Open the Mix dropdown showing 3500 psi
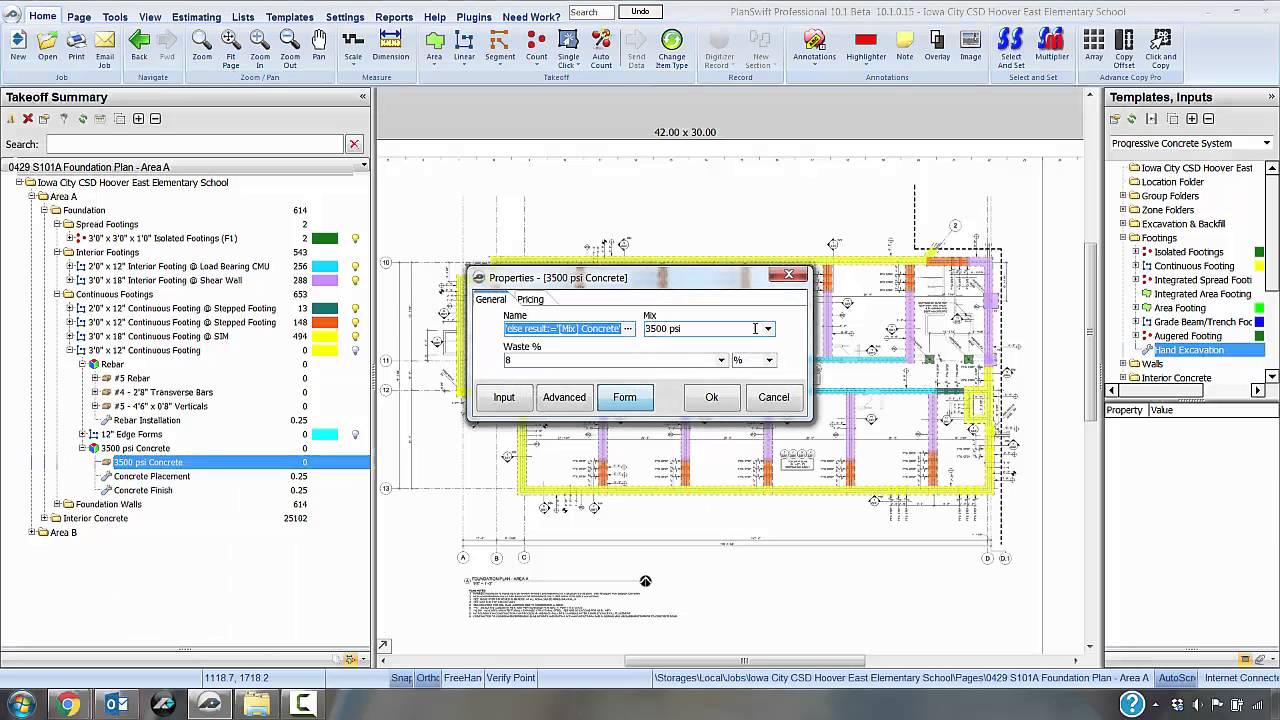 768,329
